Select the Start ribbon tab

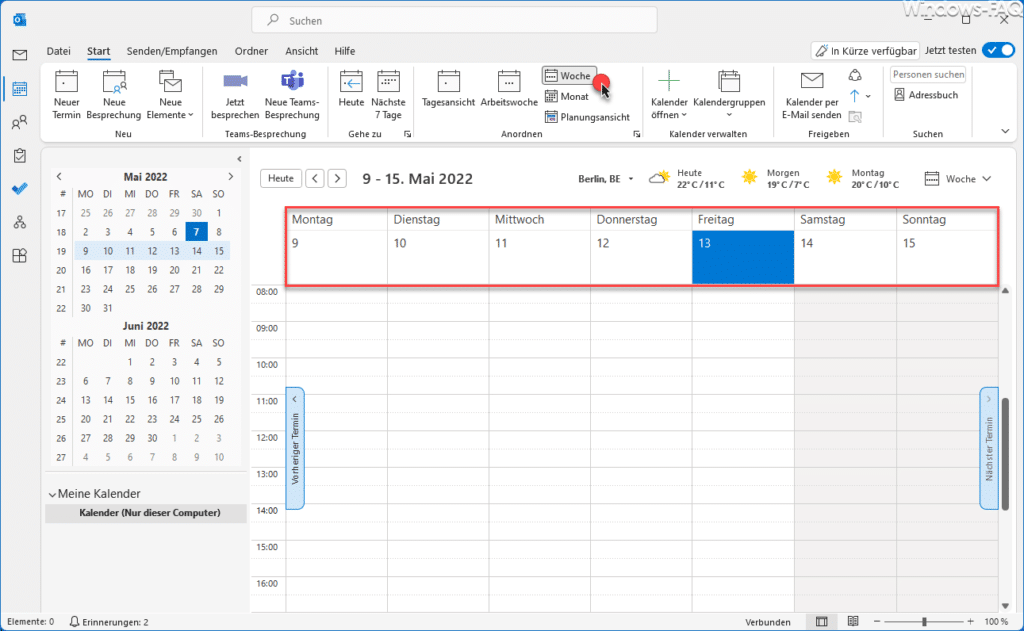(99, 51)
